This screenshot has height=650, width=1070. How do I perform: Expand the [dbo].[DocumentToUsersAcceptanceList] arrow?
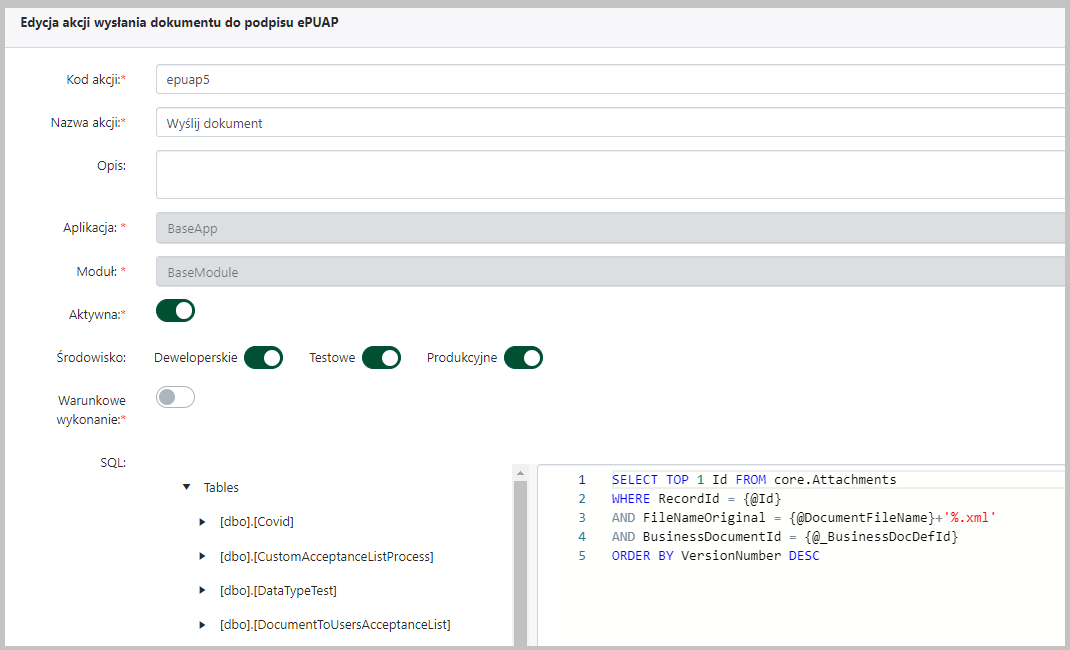point(204,625)
